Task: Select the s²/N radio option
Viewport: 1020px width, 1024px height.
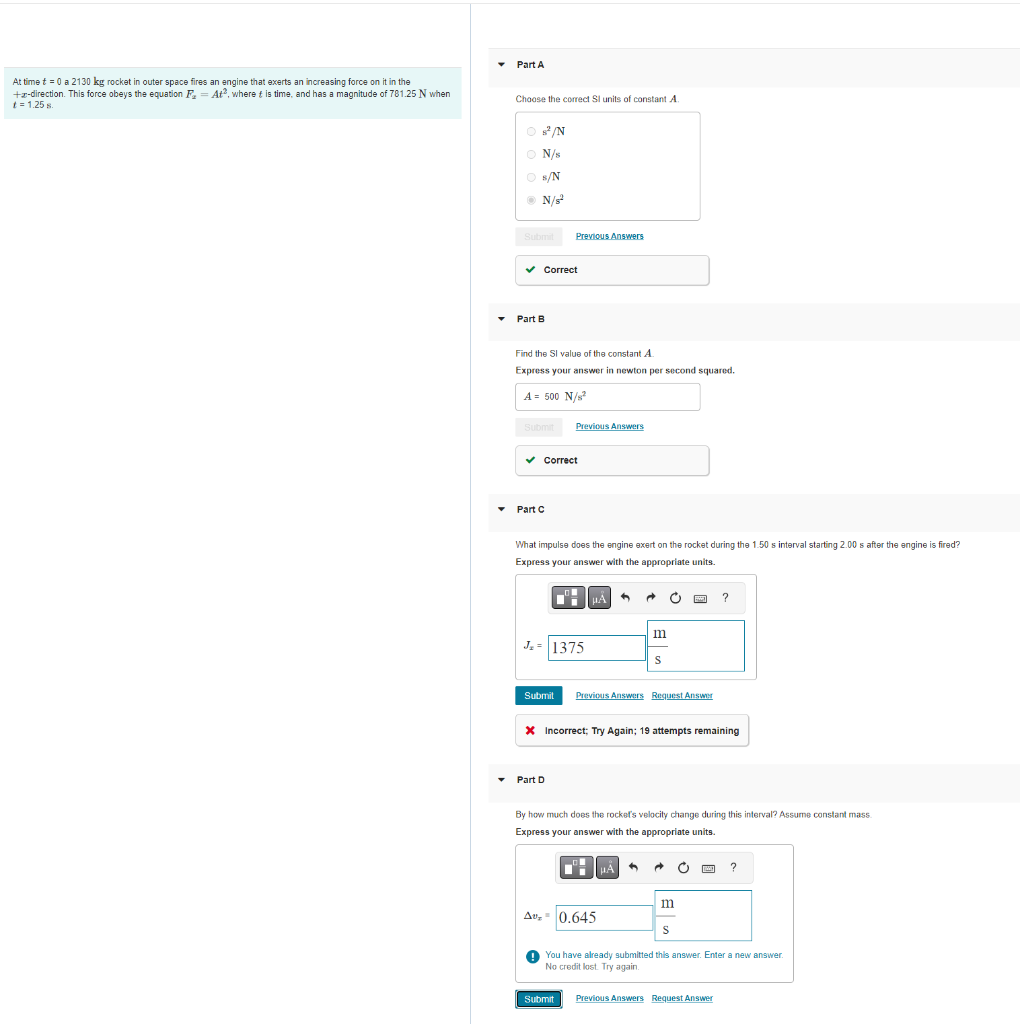Action: point(531,131)
